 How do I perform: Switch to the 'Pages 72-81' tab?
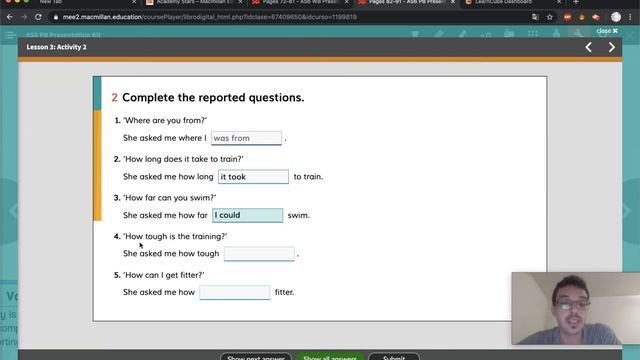pos(299,2)
